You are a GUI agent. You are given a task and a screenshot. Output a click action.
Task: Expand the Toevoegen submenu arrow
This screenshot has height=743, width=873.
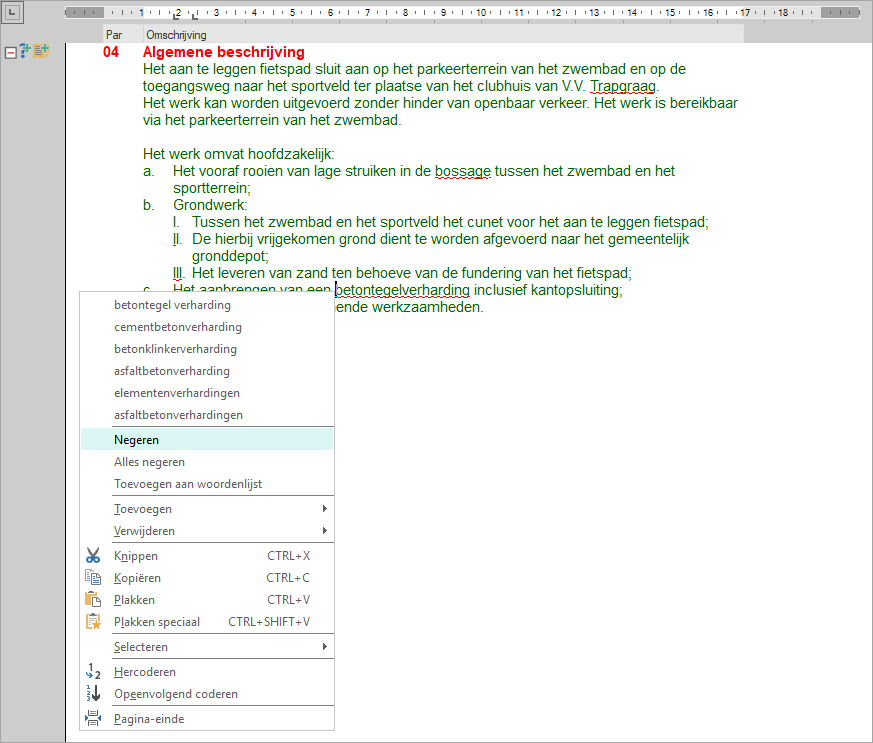point(325,509)
